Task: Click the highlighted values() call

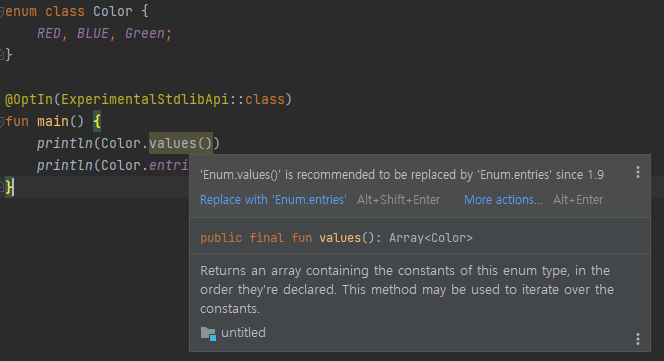Action: click(181, 143)
